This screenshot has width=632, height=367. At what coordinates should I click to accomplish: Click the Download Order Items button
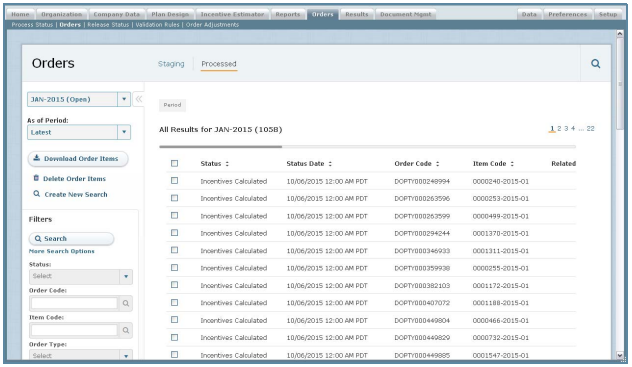tap(78, 159)
